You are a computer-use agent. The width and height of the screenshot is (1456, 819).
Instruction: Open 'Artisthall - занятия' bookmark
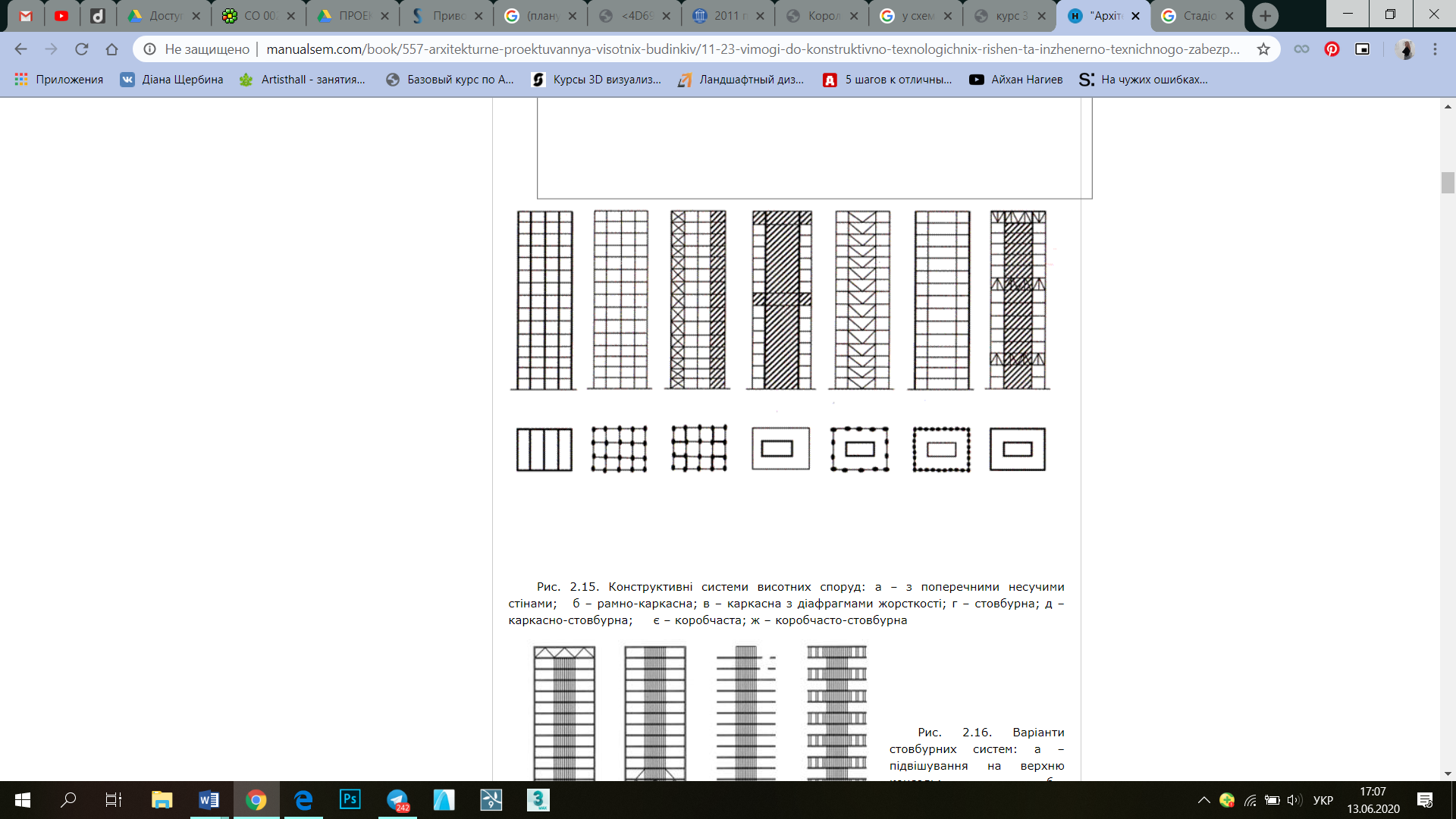302,80
